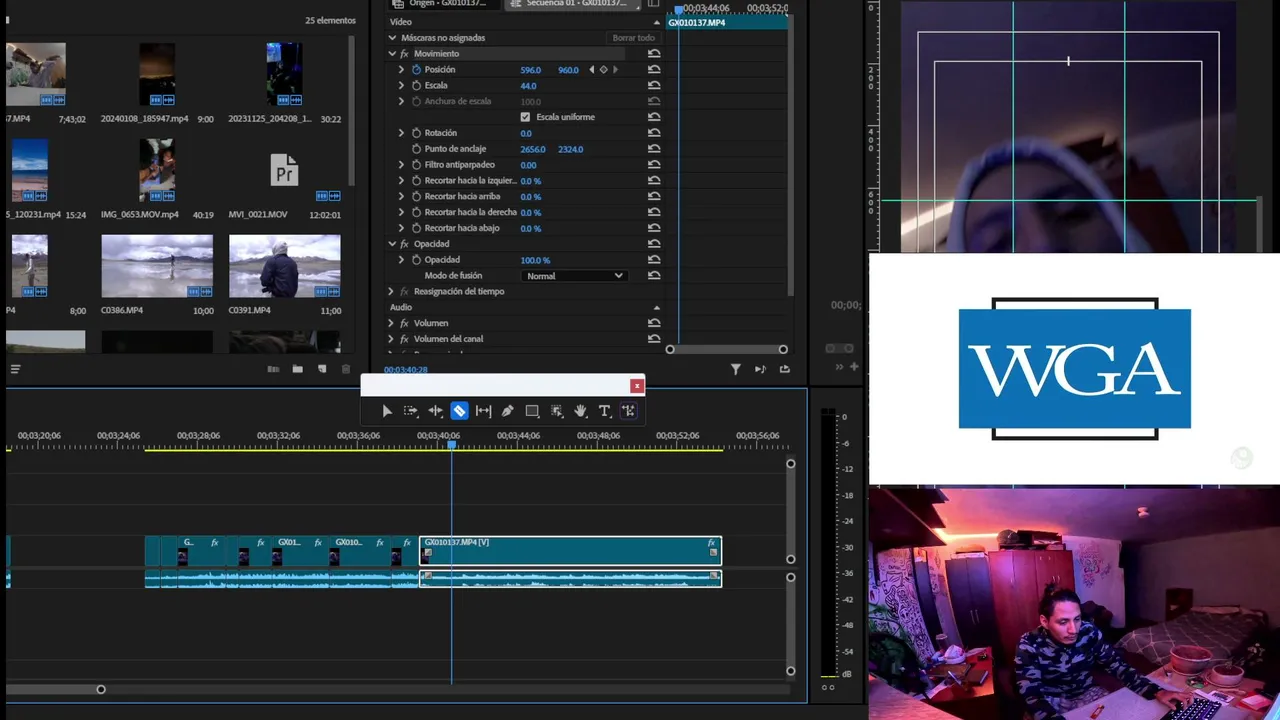The image size is (1280, 720).
Task: Expand Volumen del canal
Action: click(x=392, y=339)
